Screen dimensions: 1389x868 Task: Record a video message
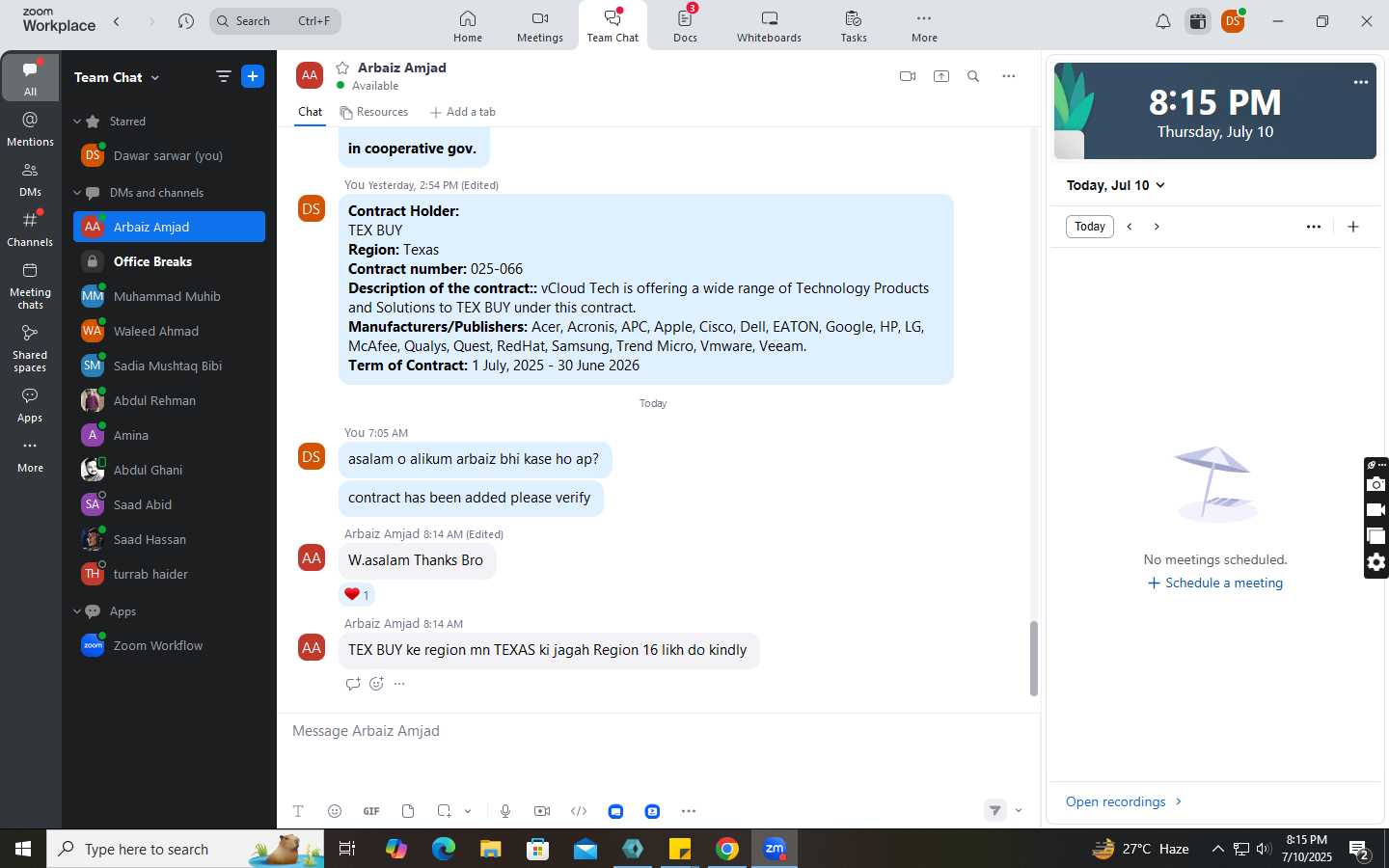pos(542,811)
